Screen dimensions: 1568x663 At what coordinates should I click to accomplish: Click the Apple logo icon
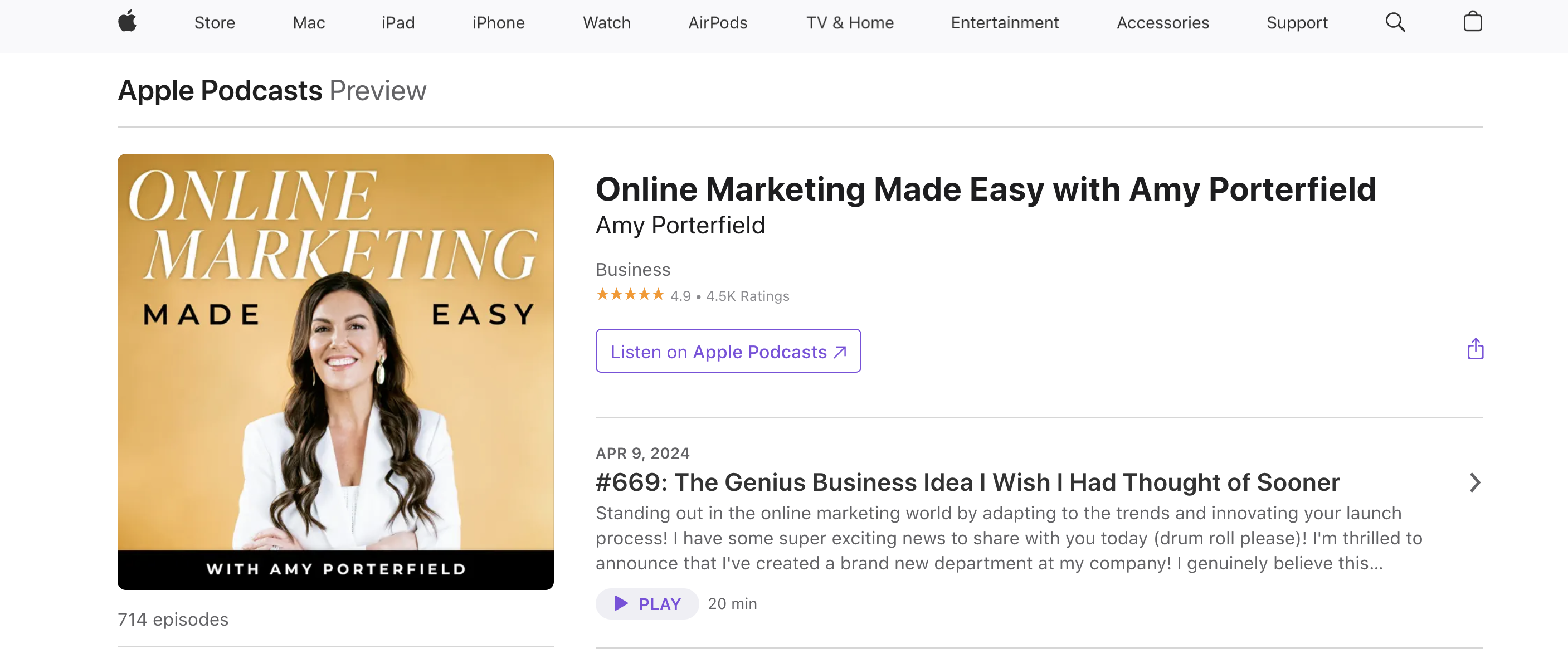click(127, 22)
